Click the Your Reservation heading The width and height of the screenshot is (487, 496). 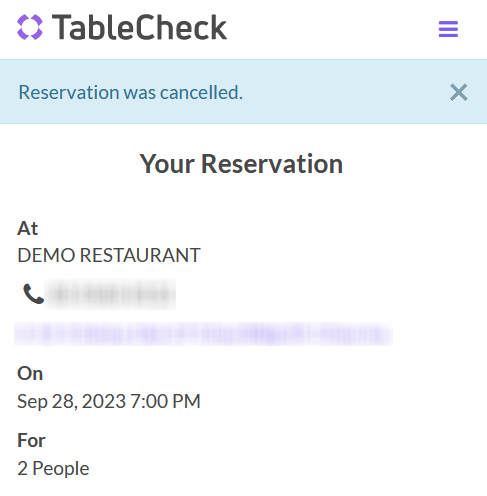tap(241, 164)
